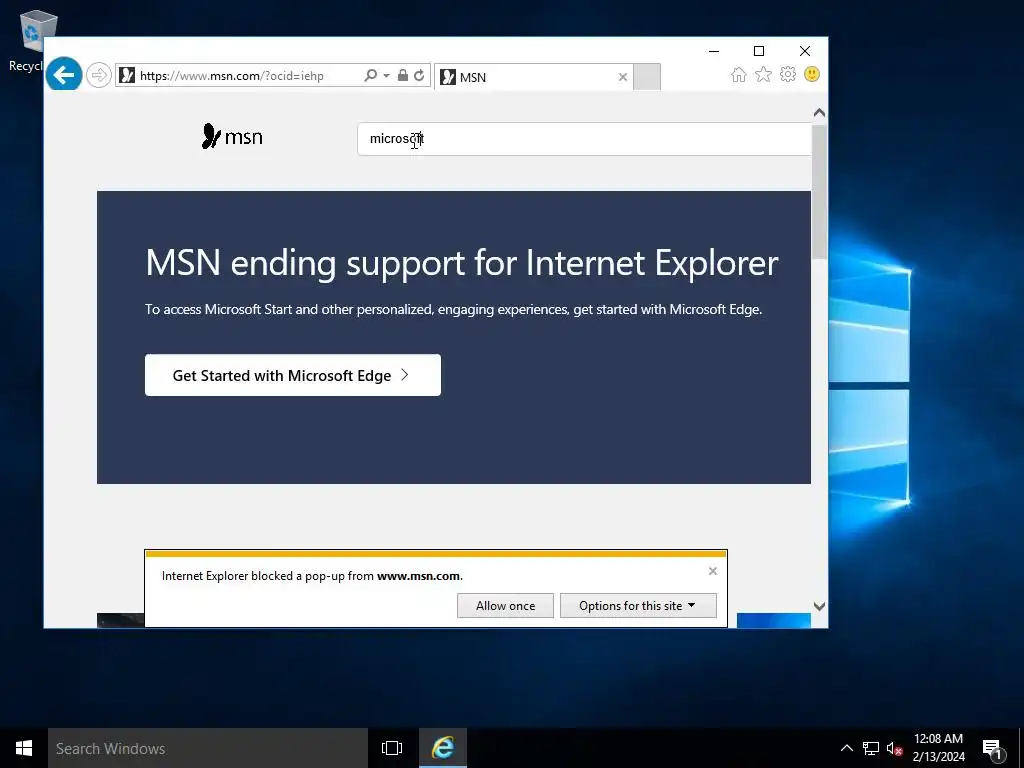The width and height of the screenshot is (1024, 768).
Task: Show hidden system tray icons
Action: [846, 748]
